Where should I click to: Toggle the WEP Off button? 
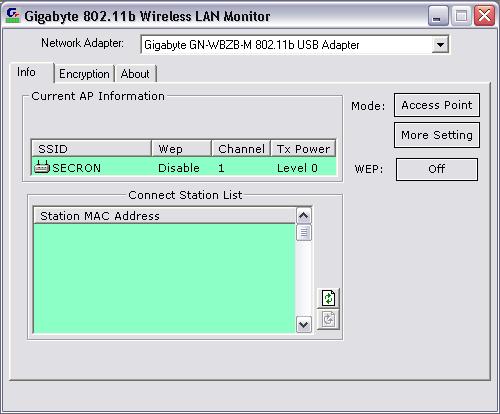437,169
